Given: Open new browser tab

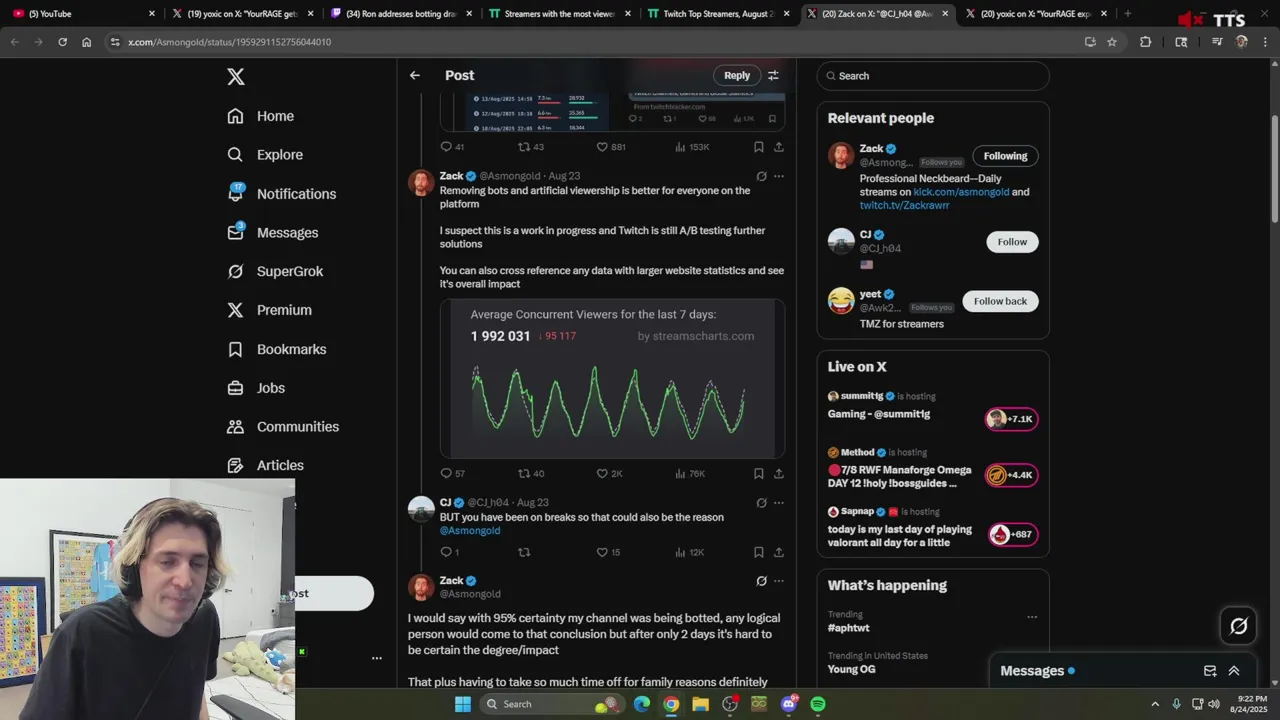Looking at the screenshot, I should [1127, 14].
